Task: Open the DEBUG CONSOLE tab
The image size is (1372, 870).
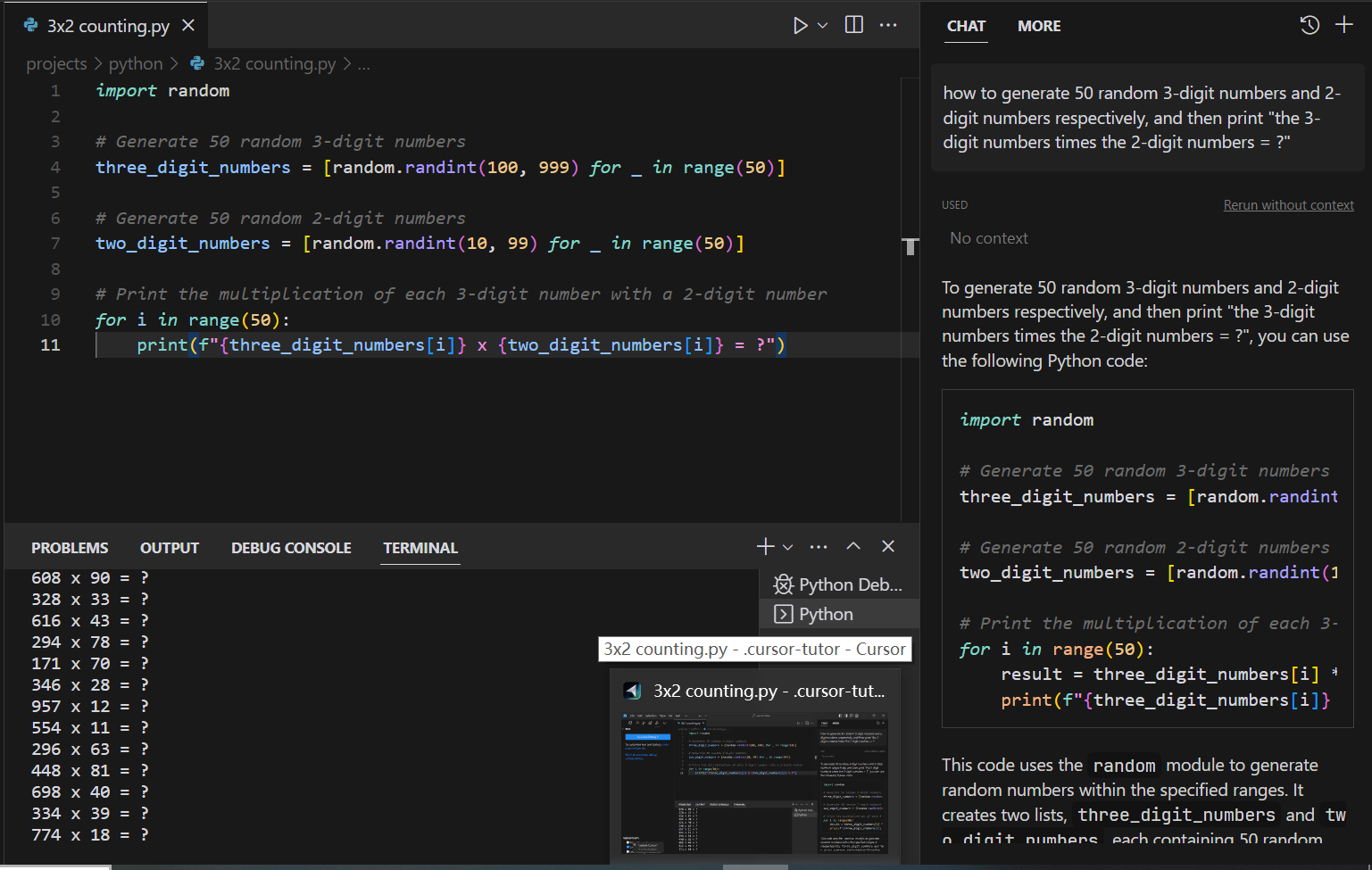Action: coord(291,548)
